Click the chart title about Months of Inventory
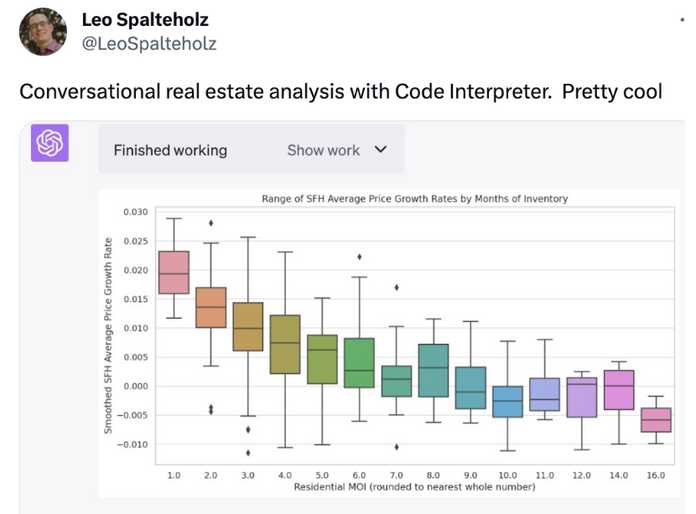The height and width of the screenshot is (514, 696). click(415, 198)
